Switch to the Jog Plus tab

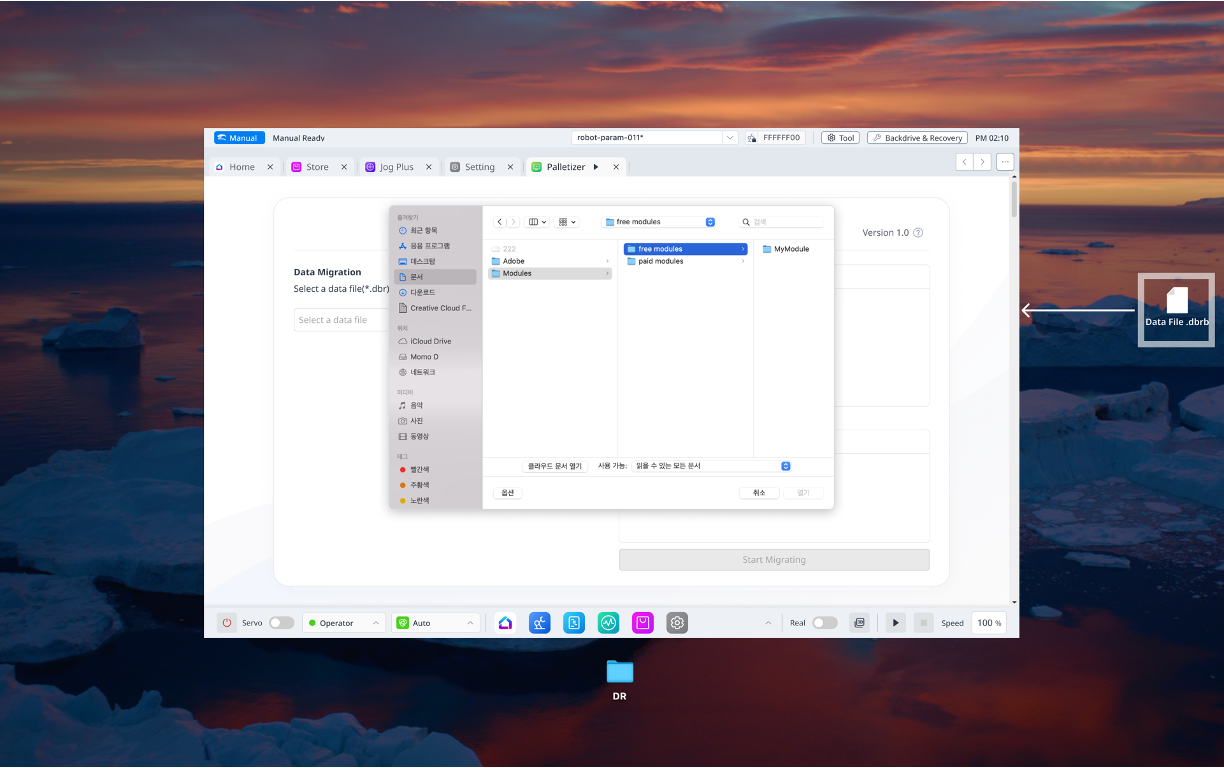pos(396,167)
